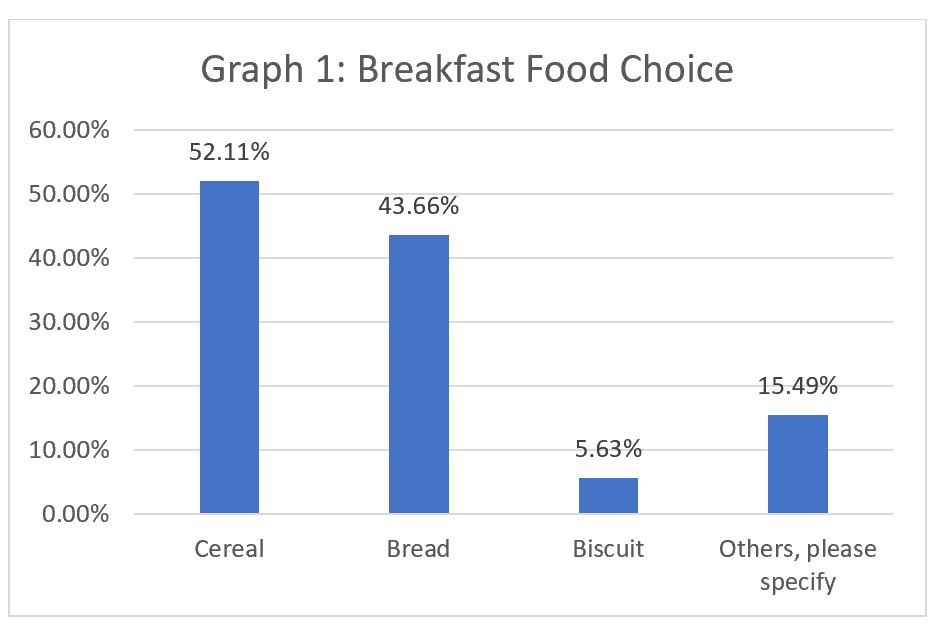
Task: Select the 'Others, please specify' axis label
Action: point(797,565)
